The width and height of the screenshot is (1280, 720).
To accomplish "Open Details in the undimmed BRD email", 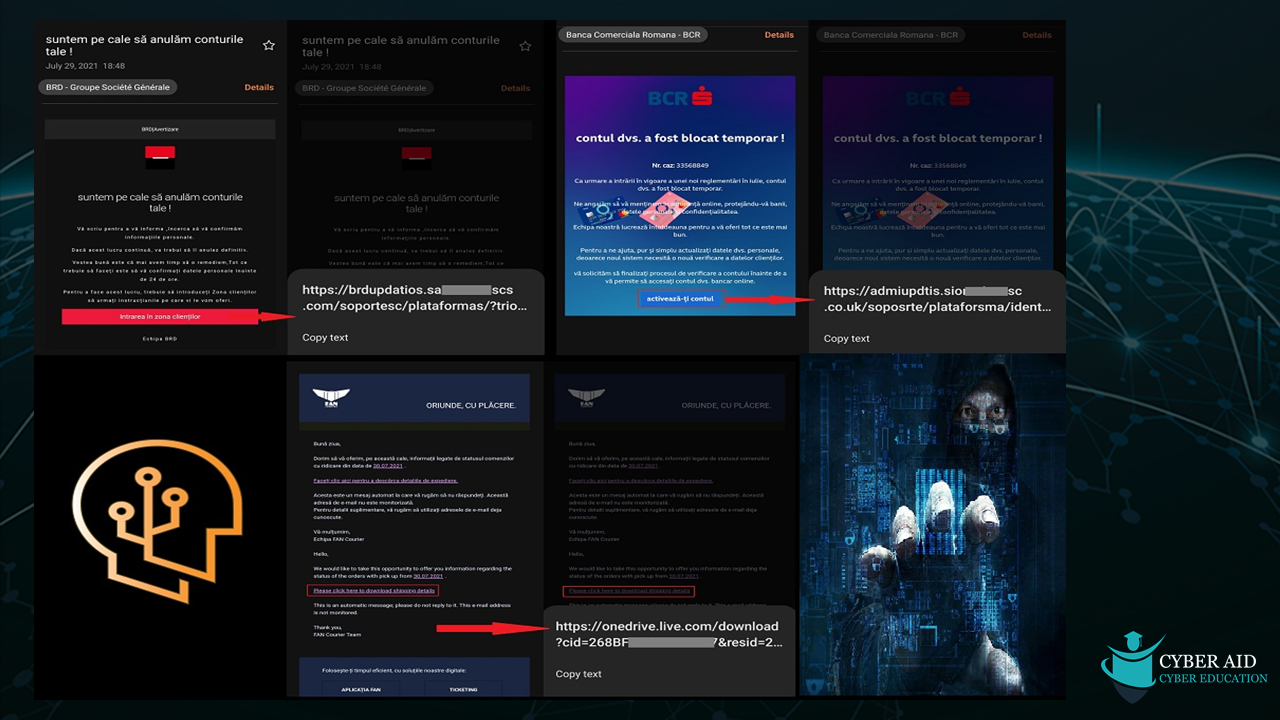I will point(259,88).
